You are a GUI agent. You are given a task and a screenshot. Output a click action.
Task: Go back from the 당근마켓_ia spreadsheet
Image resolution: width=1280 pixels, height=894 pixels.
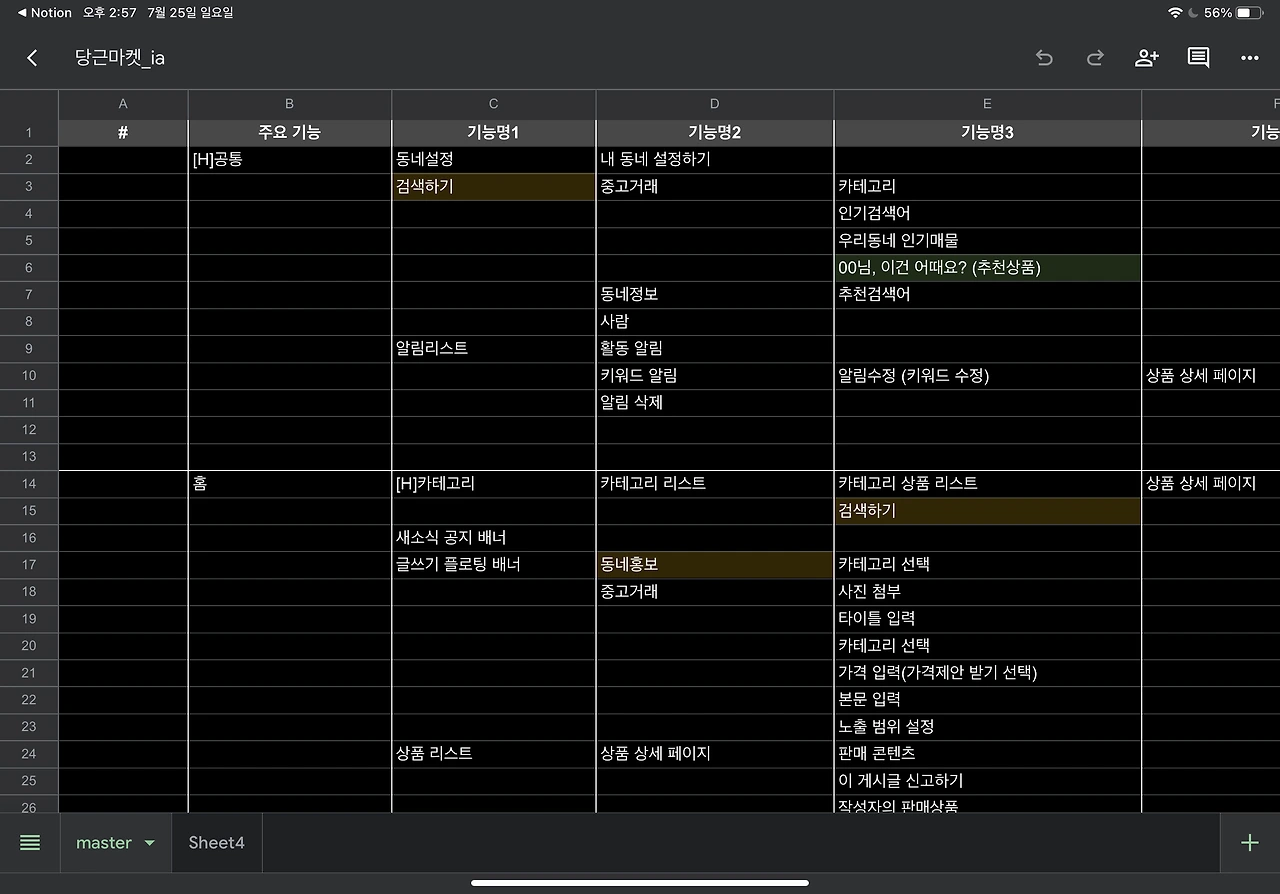click(x=32, y=58)
